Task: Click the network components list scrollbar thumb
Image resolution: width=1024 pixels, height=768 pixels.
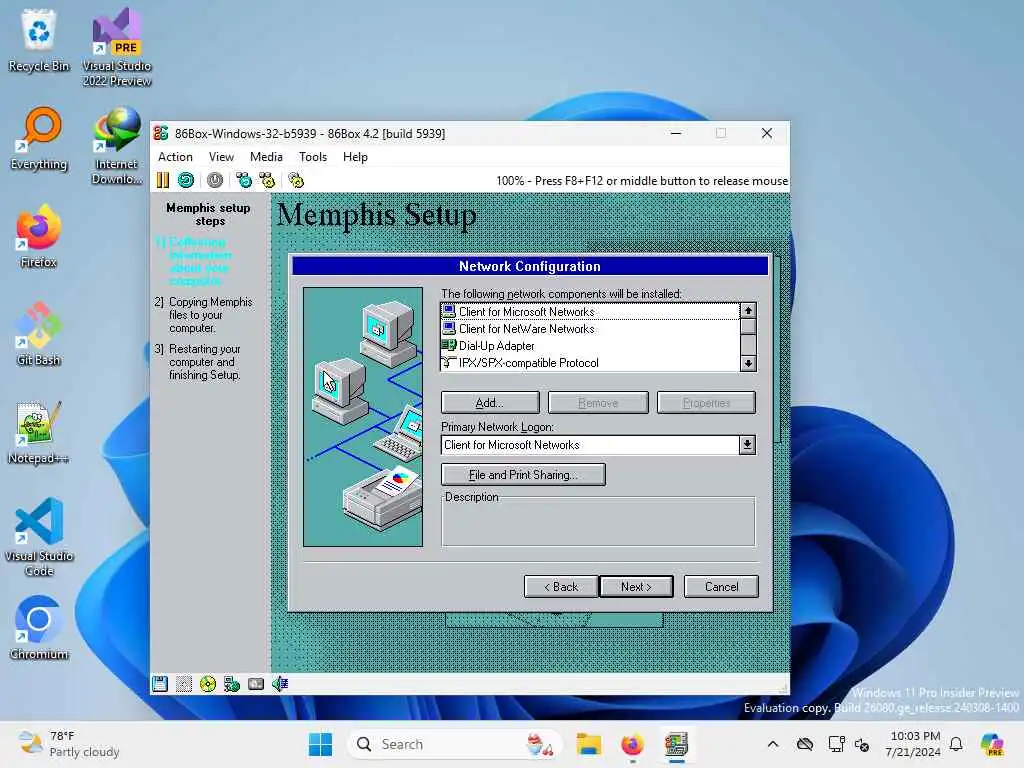Action: [x=748, y=327]
